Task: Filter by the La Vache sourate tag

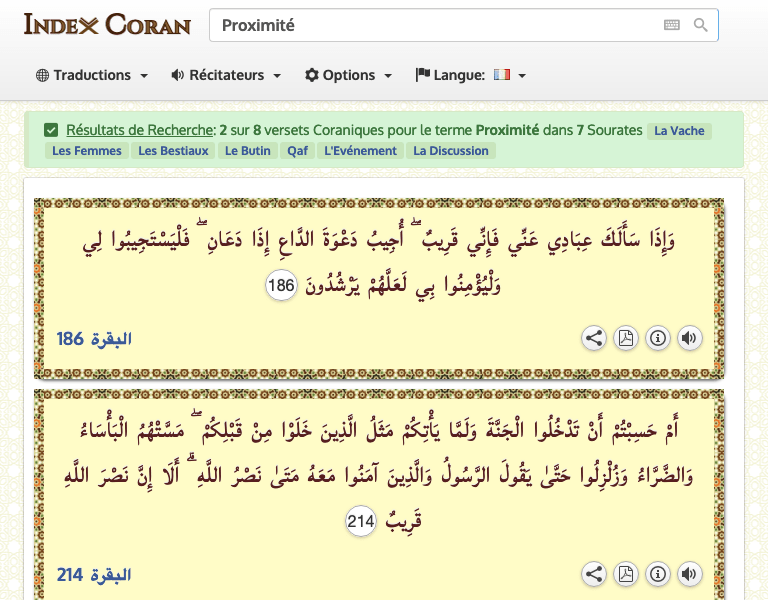Action: coord(679,131)
